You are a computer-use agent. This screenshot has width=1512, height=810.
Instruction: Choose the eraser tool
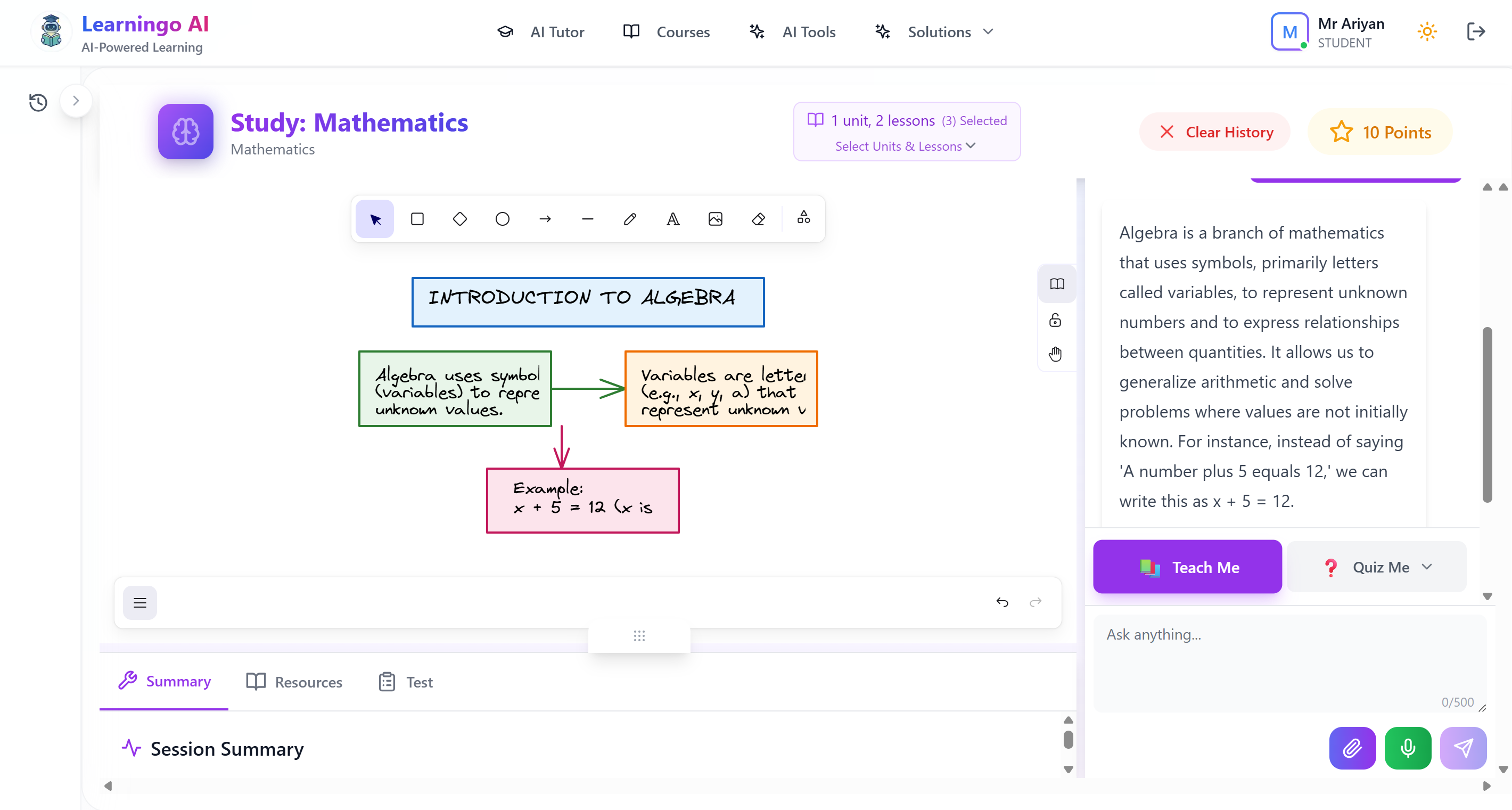click(x=758, y=219)
